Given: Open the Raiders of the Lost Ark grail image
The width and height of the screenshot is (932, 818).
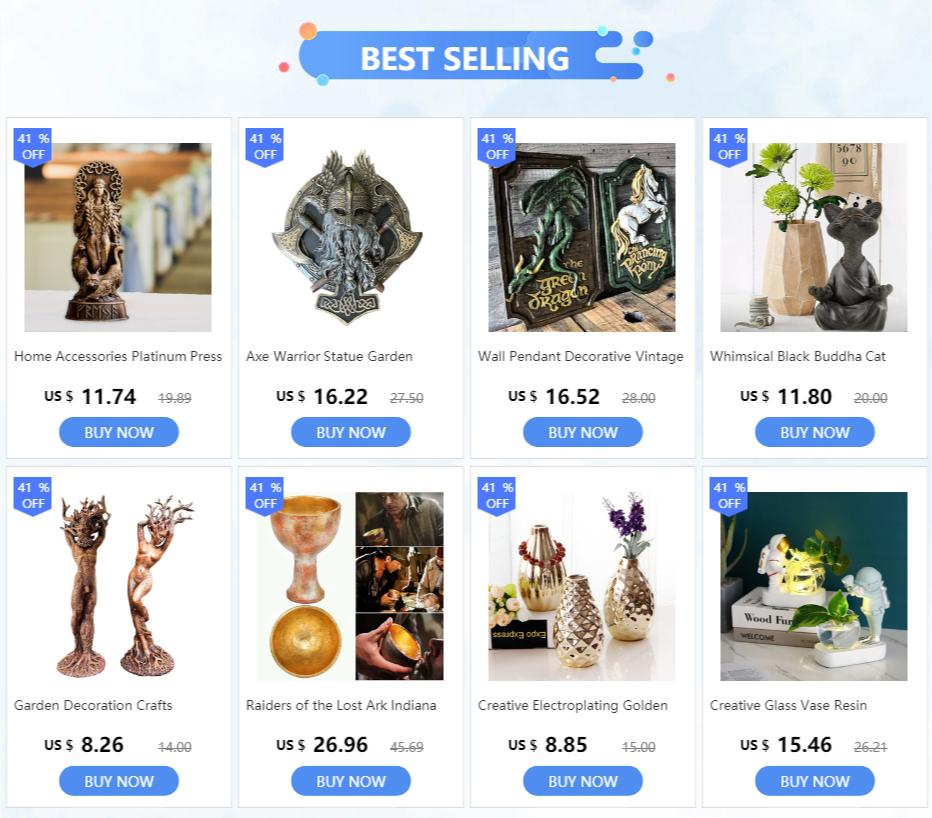Looking at the screenshot, I should pyautogui.click(x=350, y=586).
